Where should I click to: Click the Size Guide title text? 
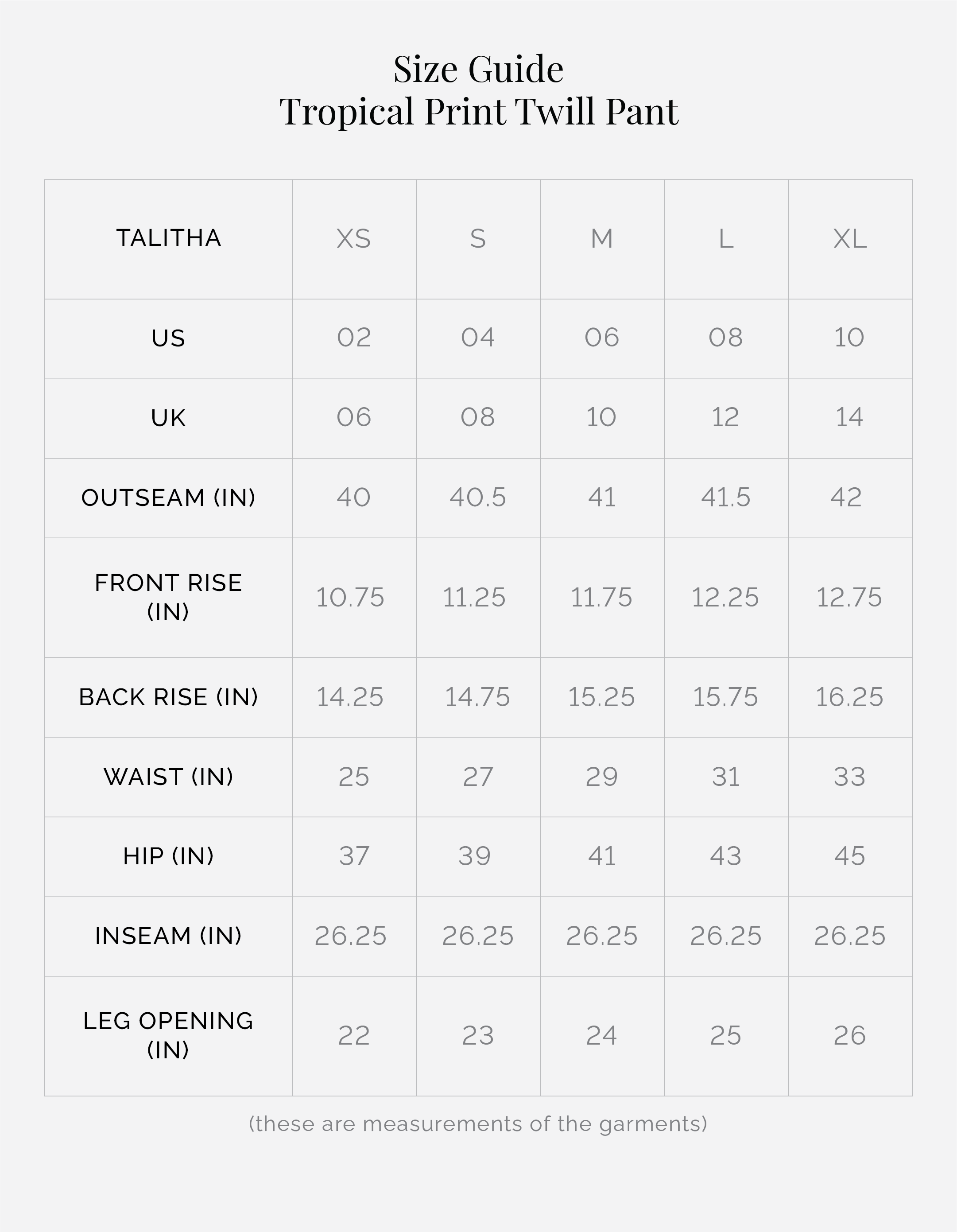478,70
